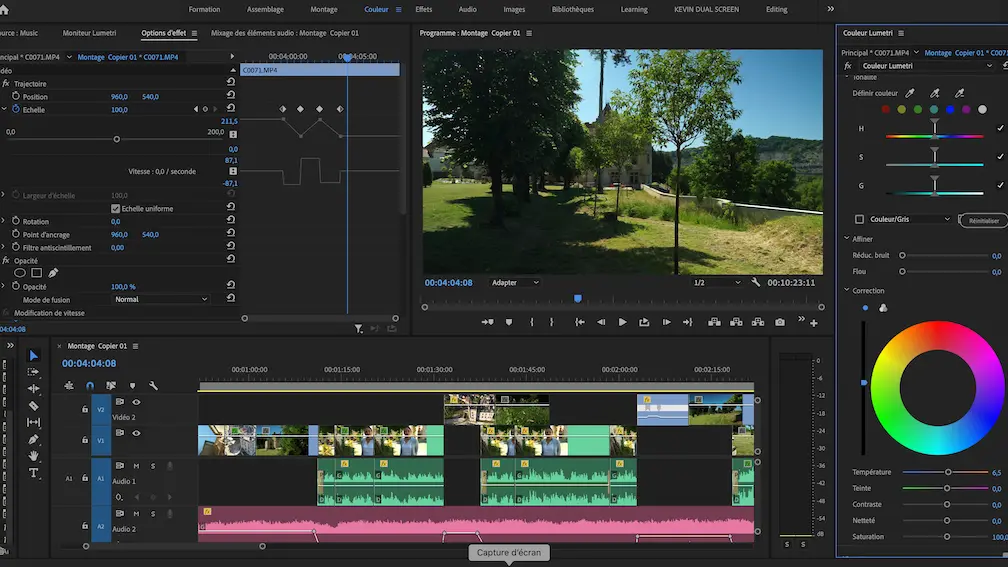Screen dimensions: 1008x567
Task: Open the Moniteur Lumetri tab
Action: (x=90, y=33)
